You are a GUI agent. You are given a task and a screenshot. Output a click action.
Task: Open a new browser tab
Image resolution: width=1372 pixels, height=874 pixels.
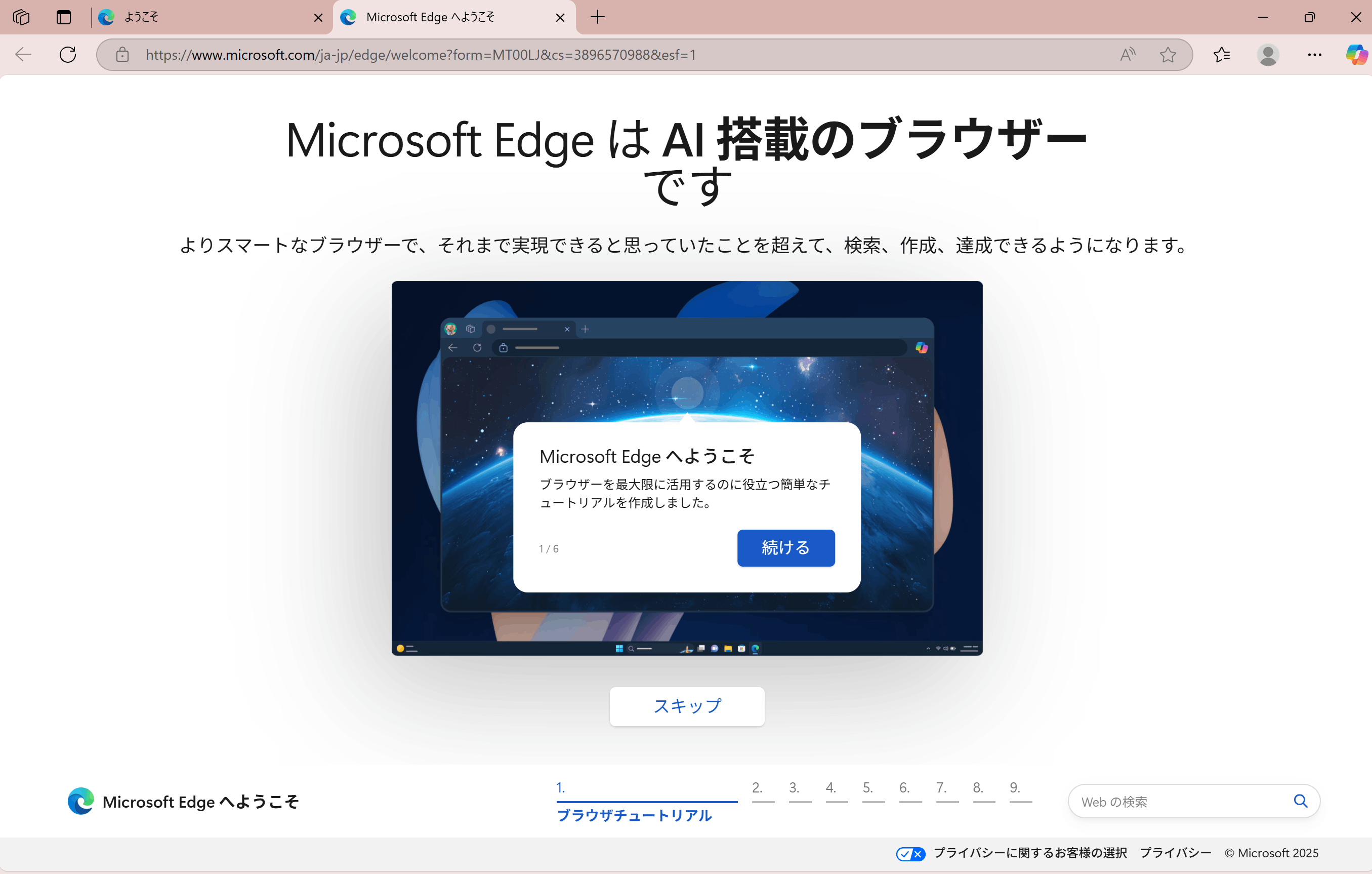click(598, 17)
